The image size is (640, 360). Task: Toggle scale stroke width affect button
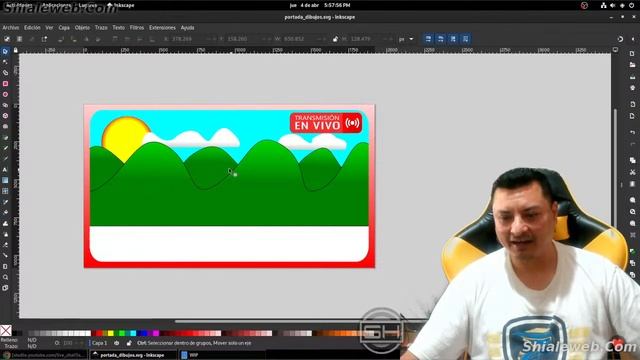point(428,39)
